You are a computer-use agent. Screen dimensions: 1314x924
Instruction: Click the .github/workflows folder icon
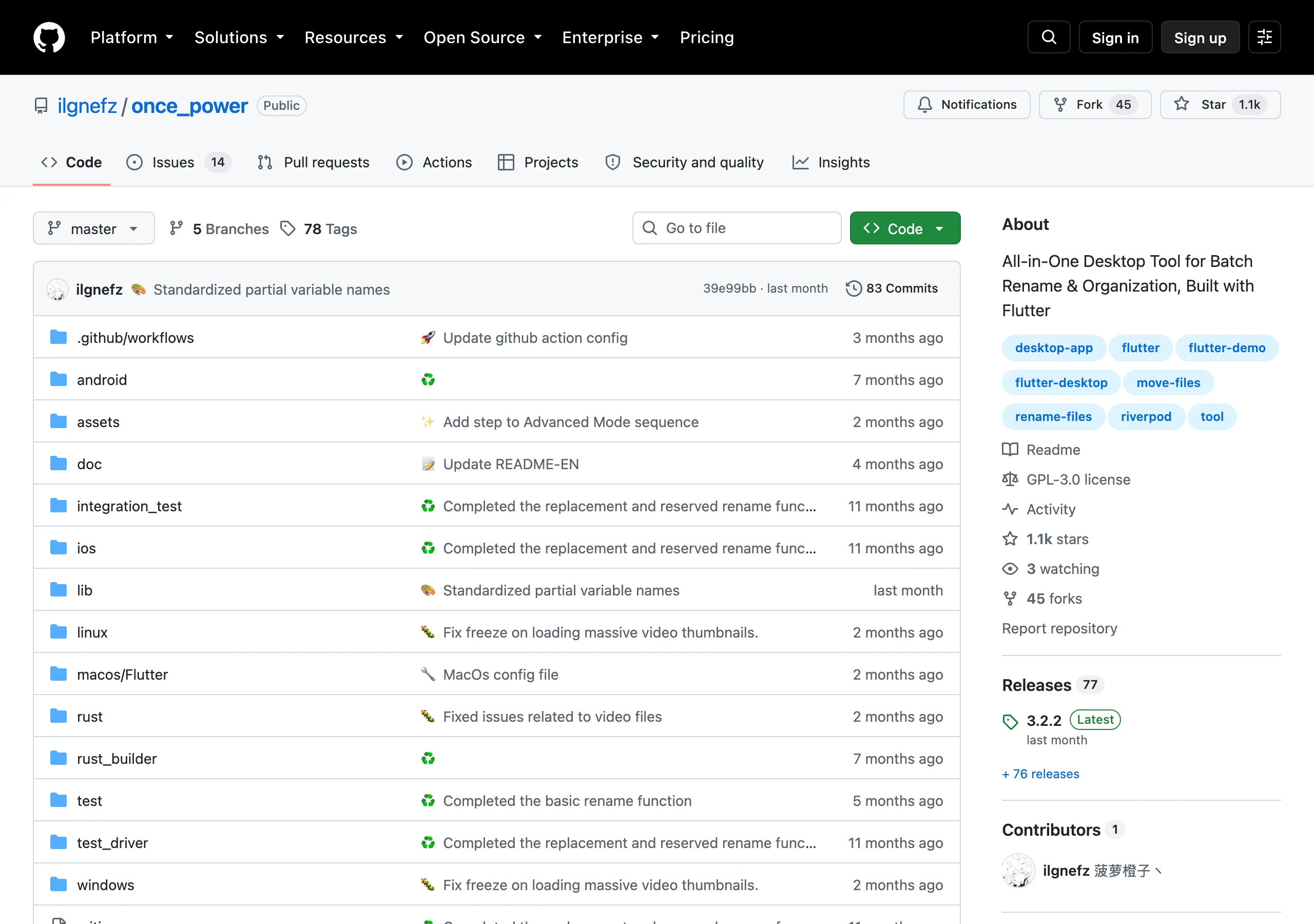pyautogui.click(x=59, y=337)
